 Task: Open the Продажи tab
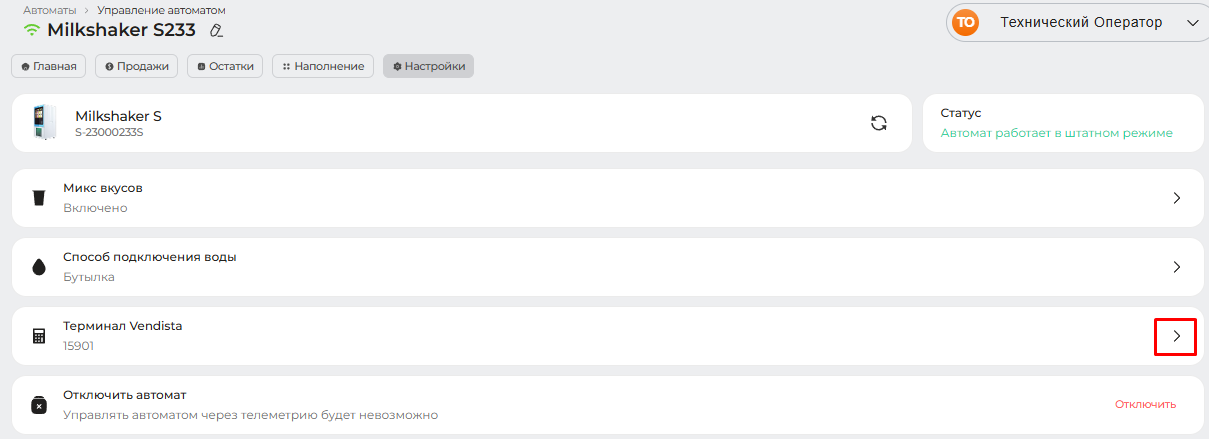click(137, 66)
